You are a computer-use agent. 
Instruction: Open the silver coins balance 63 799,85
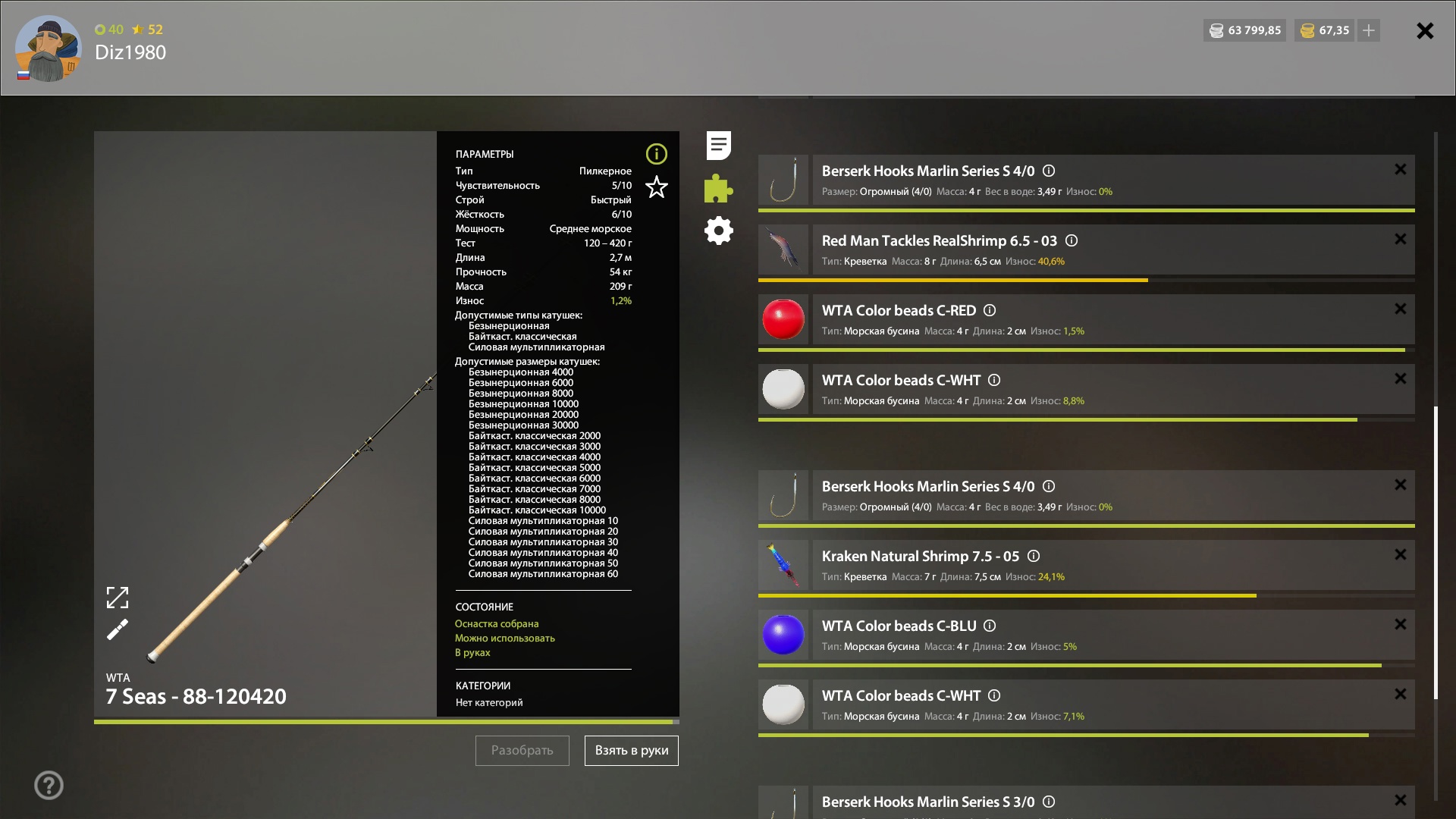[1244, 30]
